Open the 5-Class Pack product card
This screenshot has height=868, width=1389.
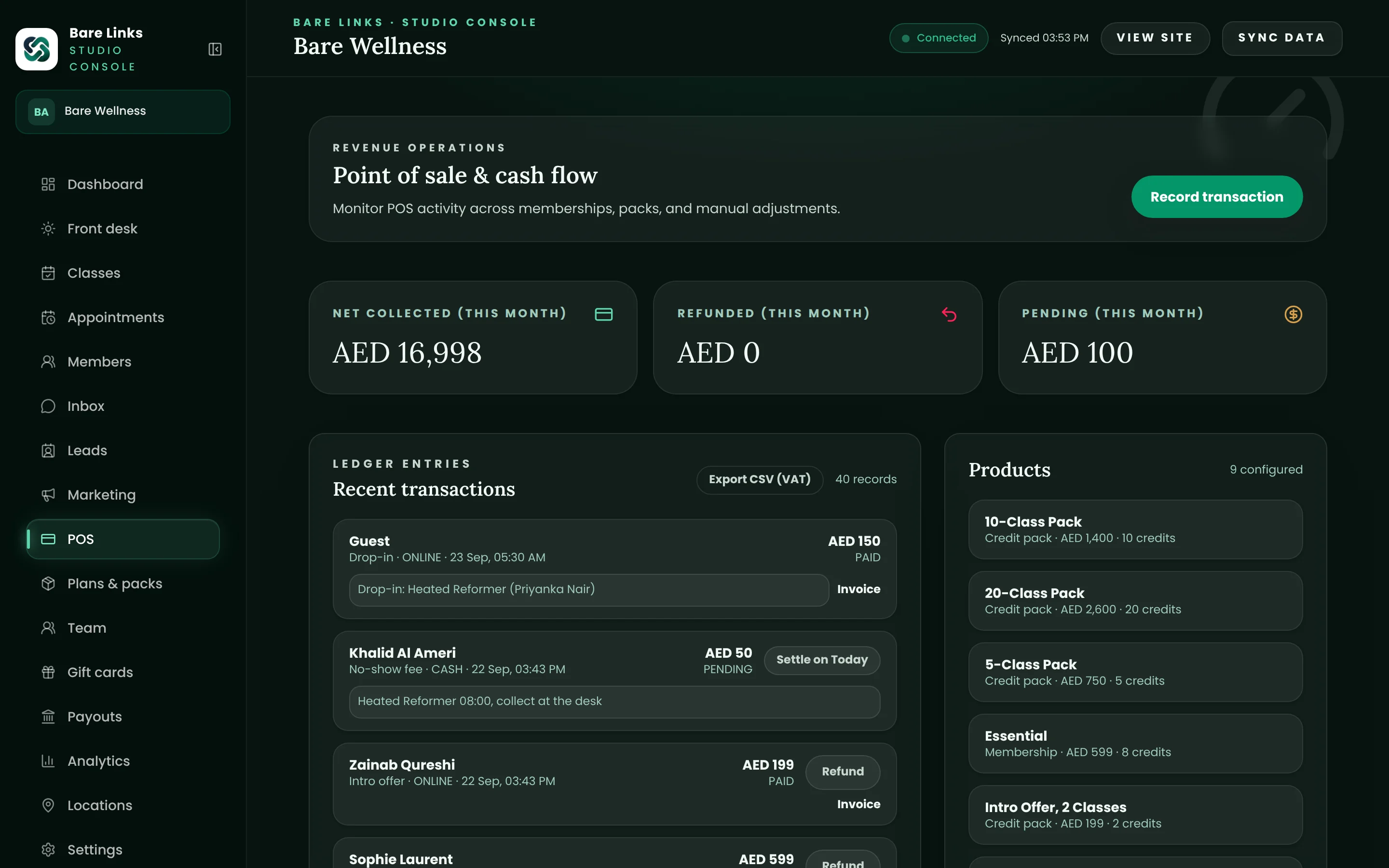tap(1135, 672)
